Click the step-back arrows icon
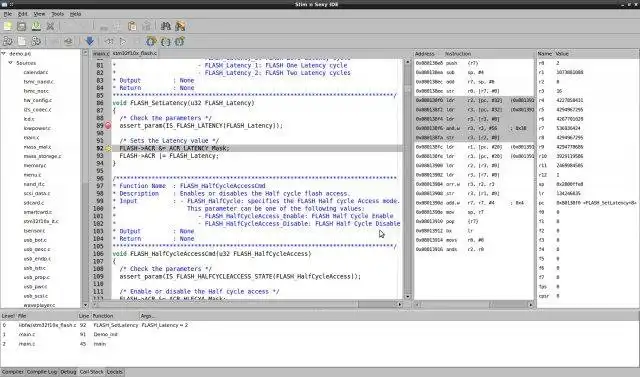The width and height of the screenshot is (640, 377). click(109, 41)
